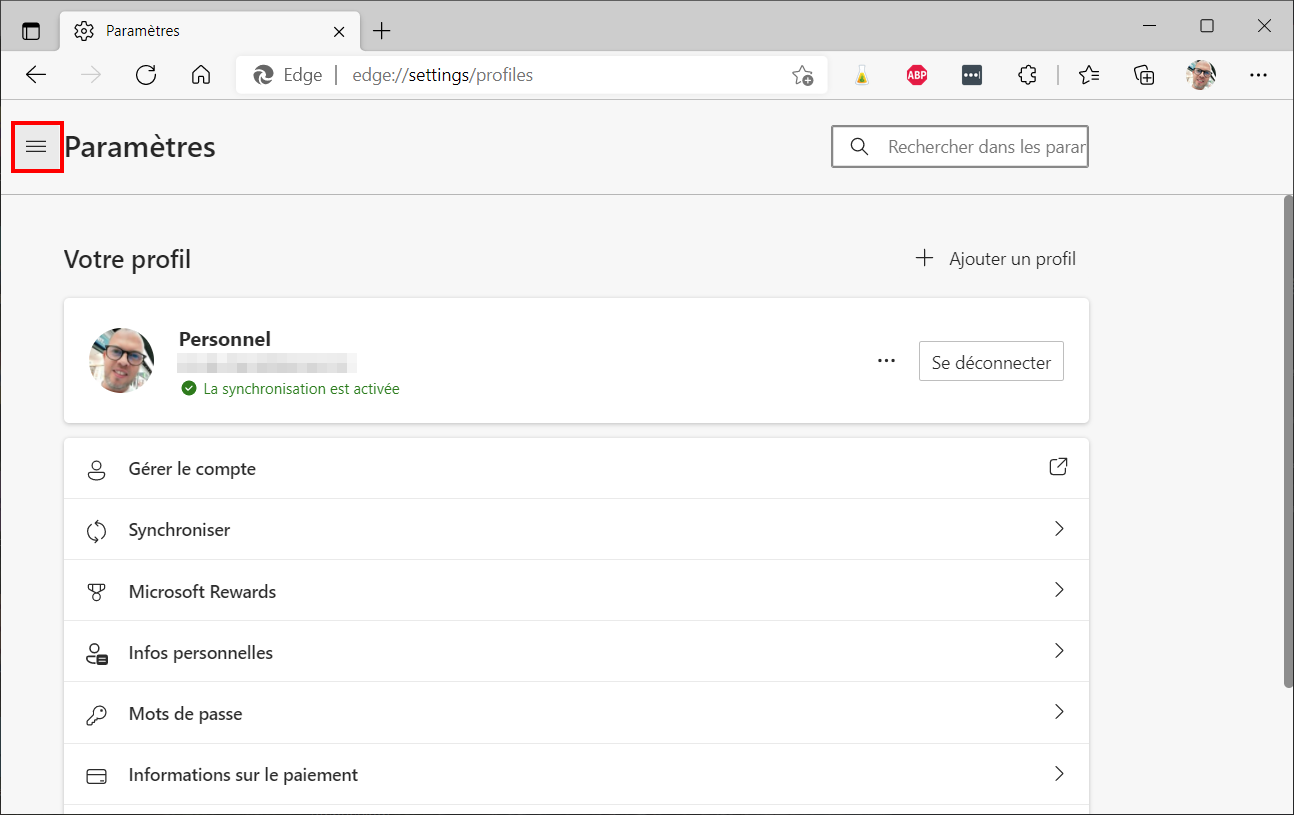Reload the page with Refresh icon
Viewport: 1294px width, 815px height.
[x=146, y=75]
